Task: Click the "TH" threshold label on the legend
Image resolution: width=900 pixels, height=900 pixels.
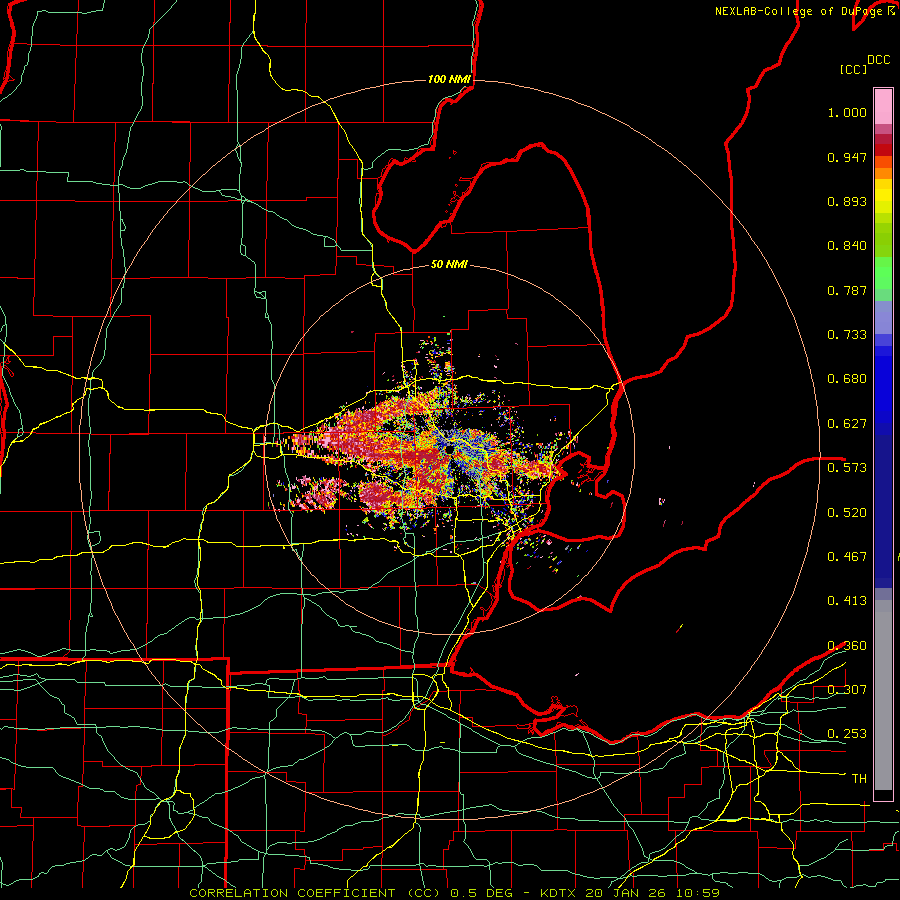Action: 859,779
